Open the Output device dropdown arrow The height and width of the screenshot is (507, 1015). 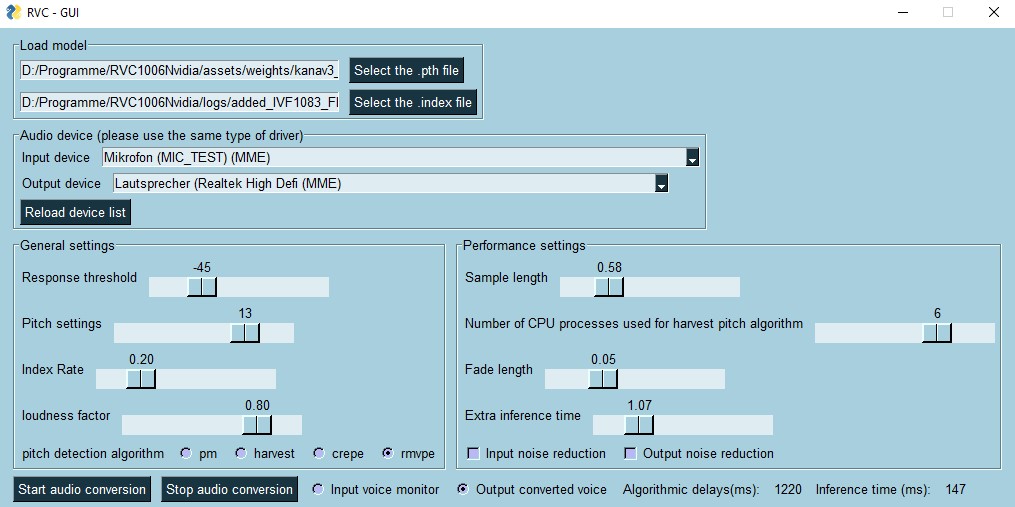tap(661, 184)
